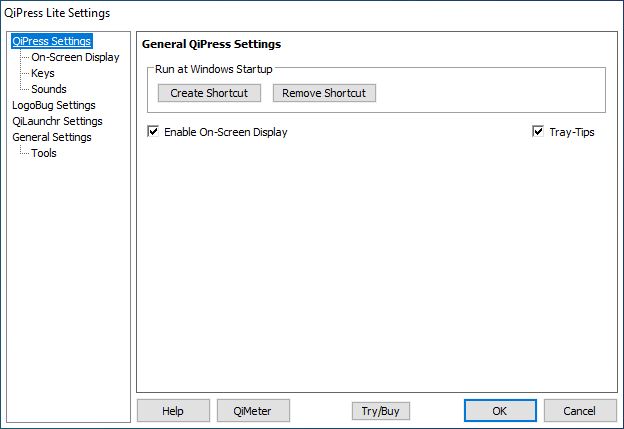Select General Settings in the tree
This screenshot has height=429, width=624.
pyautogui.click(x=52, y=137)
